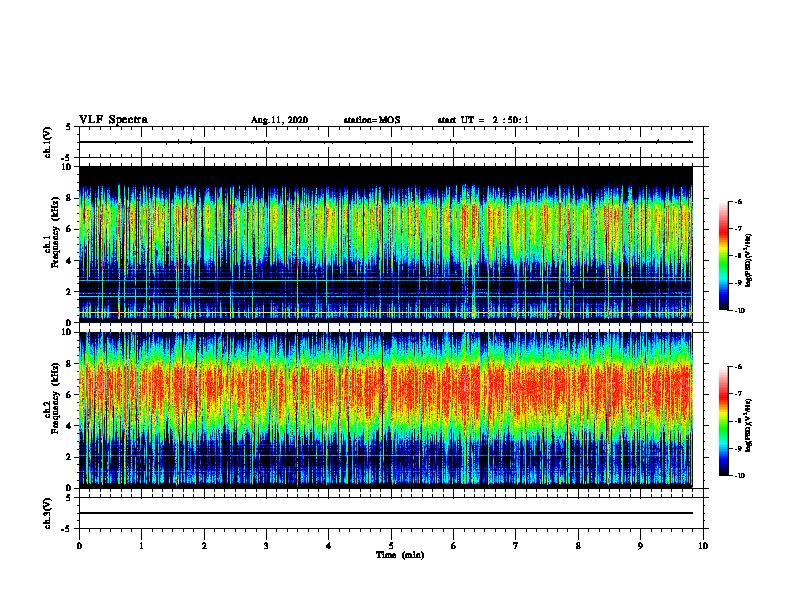Click the "1" minute time tick label
792x612 pixels.
[142, 546]
